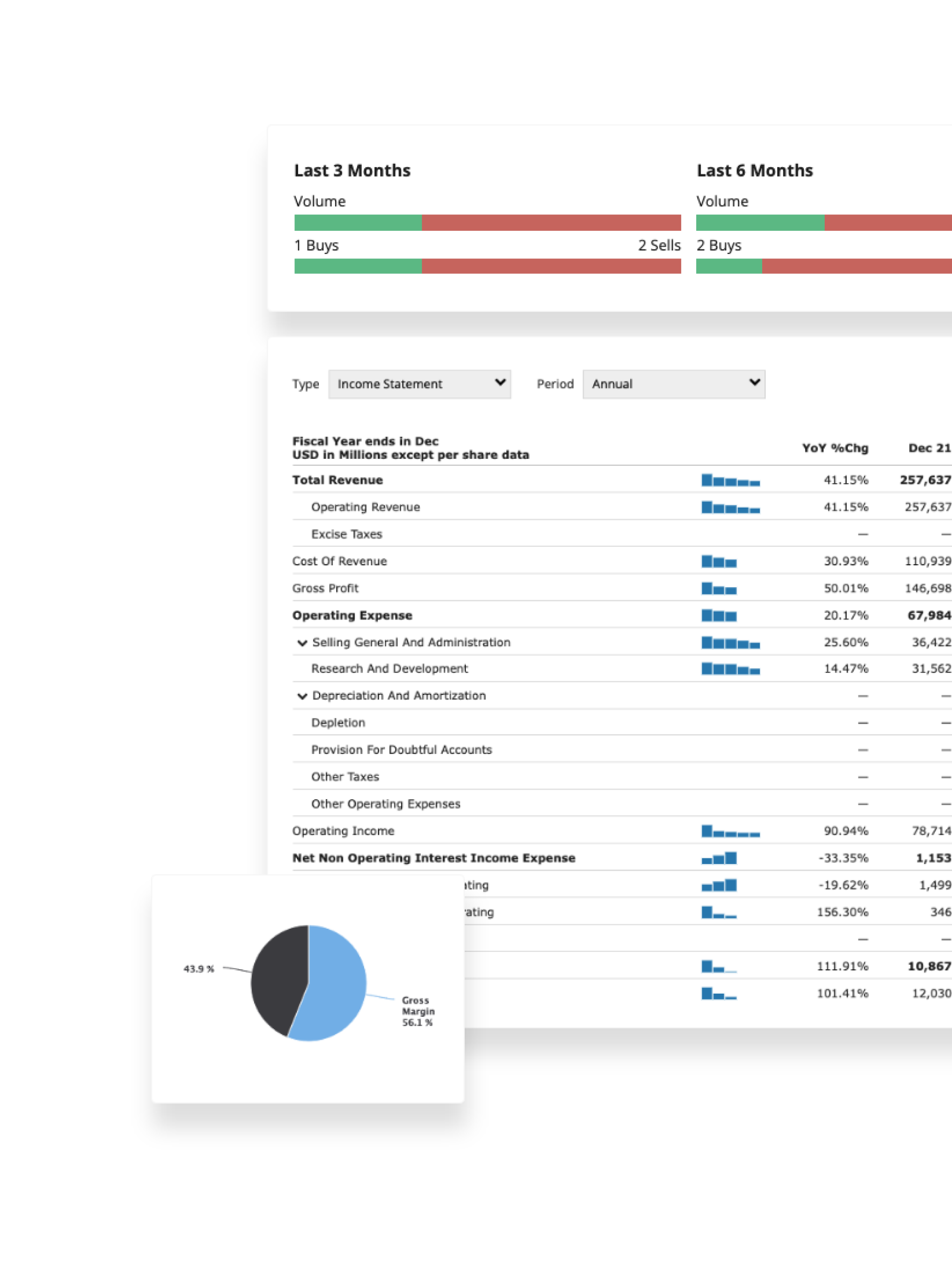The height and width of the screenshot is (1265, 952).
Task: Click the Operating Expense sparkline chart
Action: (719, 615)
